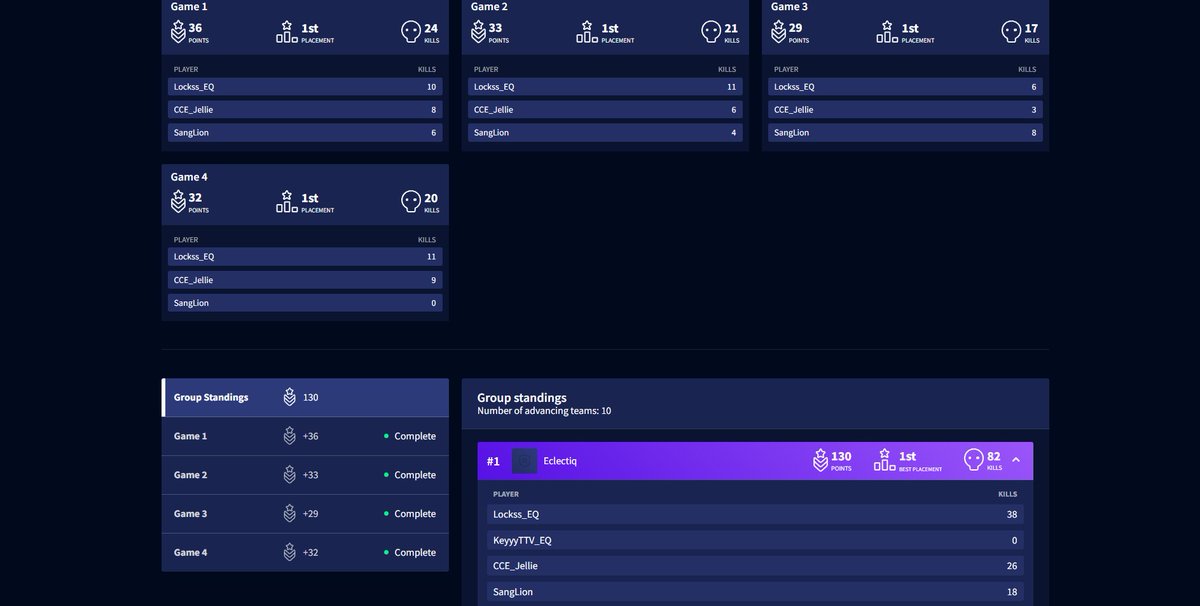
Task: Click SangLion row in Game 3
Action: click(905, 133)
